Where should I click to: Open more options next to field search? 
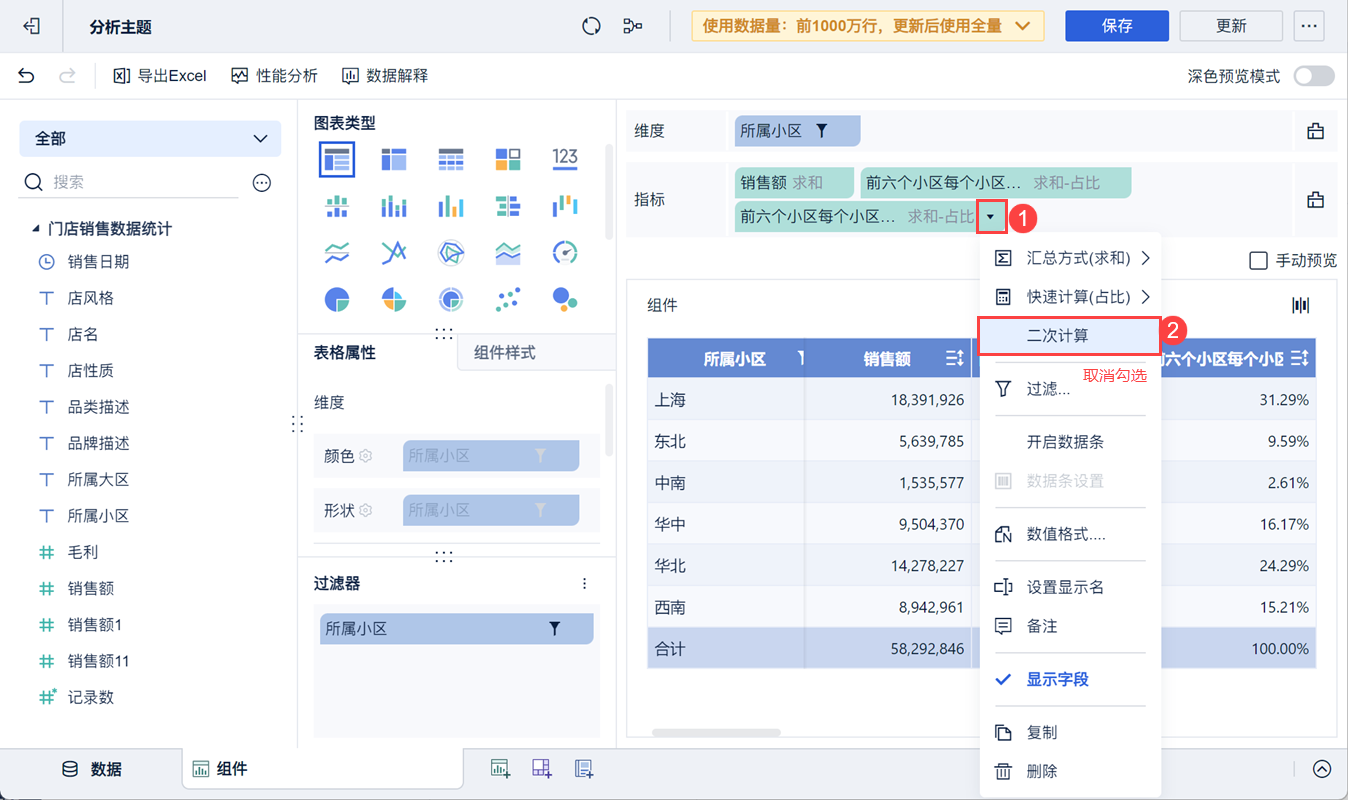(262, 182)
